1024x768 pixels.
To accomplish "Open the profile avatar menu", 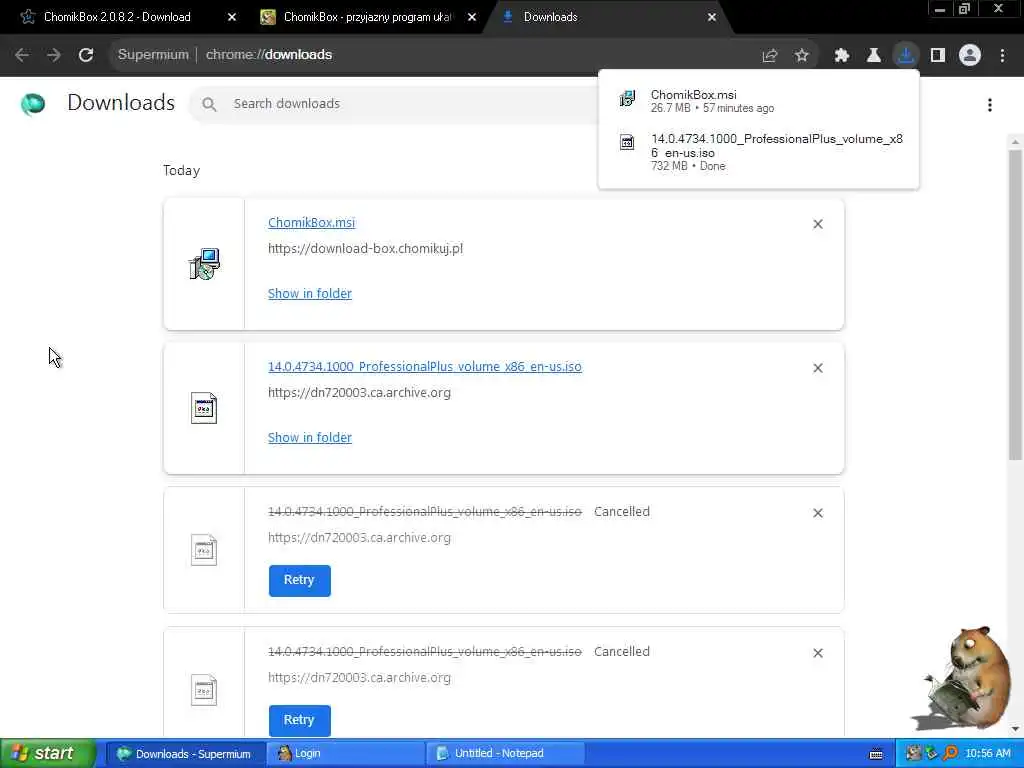I will (x=970, y=56).
